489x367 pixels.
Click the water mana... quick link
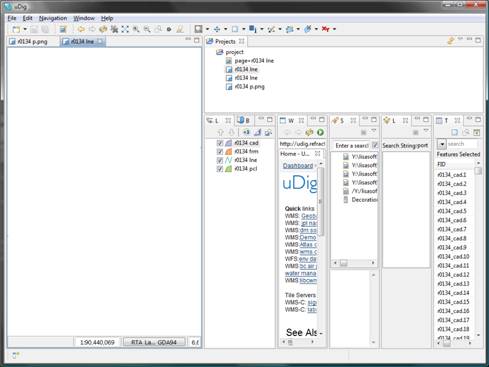(300, 273)
